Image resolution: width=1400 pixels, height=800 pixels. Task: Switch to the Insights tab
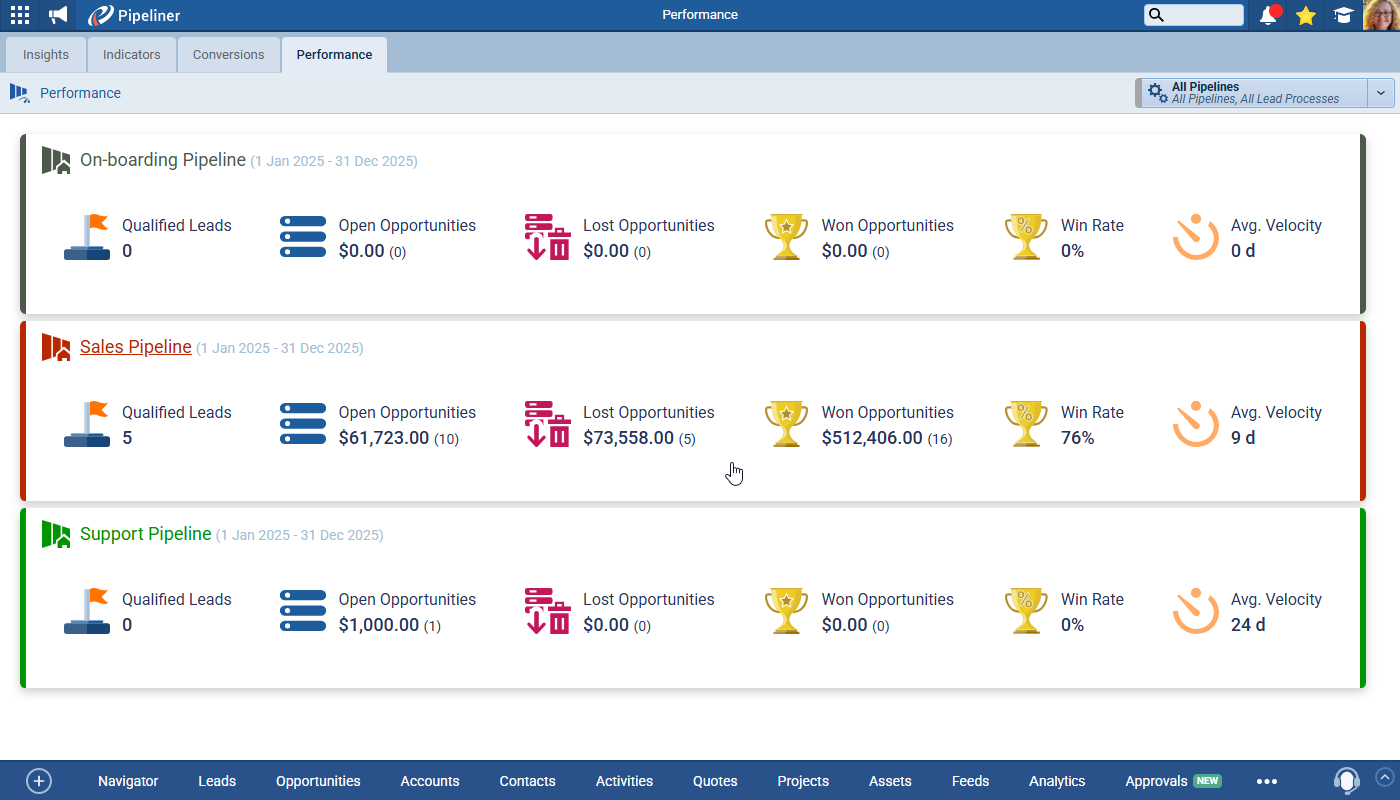(46, 55)
